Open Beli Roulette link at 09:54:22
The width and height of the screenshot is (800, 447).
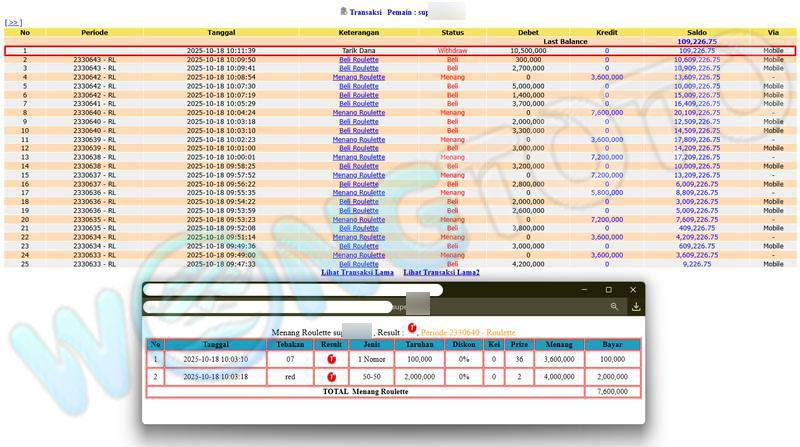click(359, 202)
